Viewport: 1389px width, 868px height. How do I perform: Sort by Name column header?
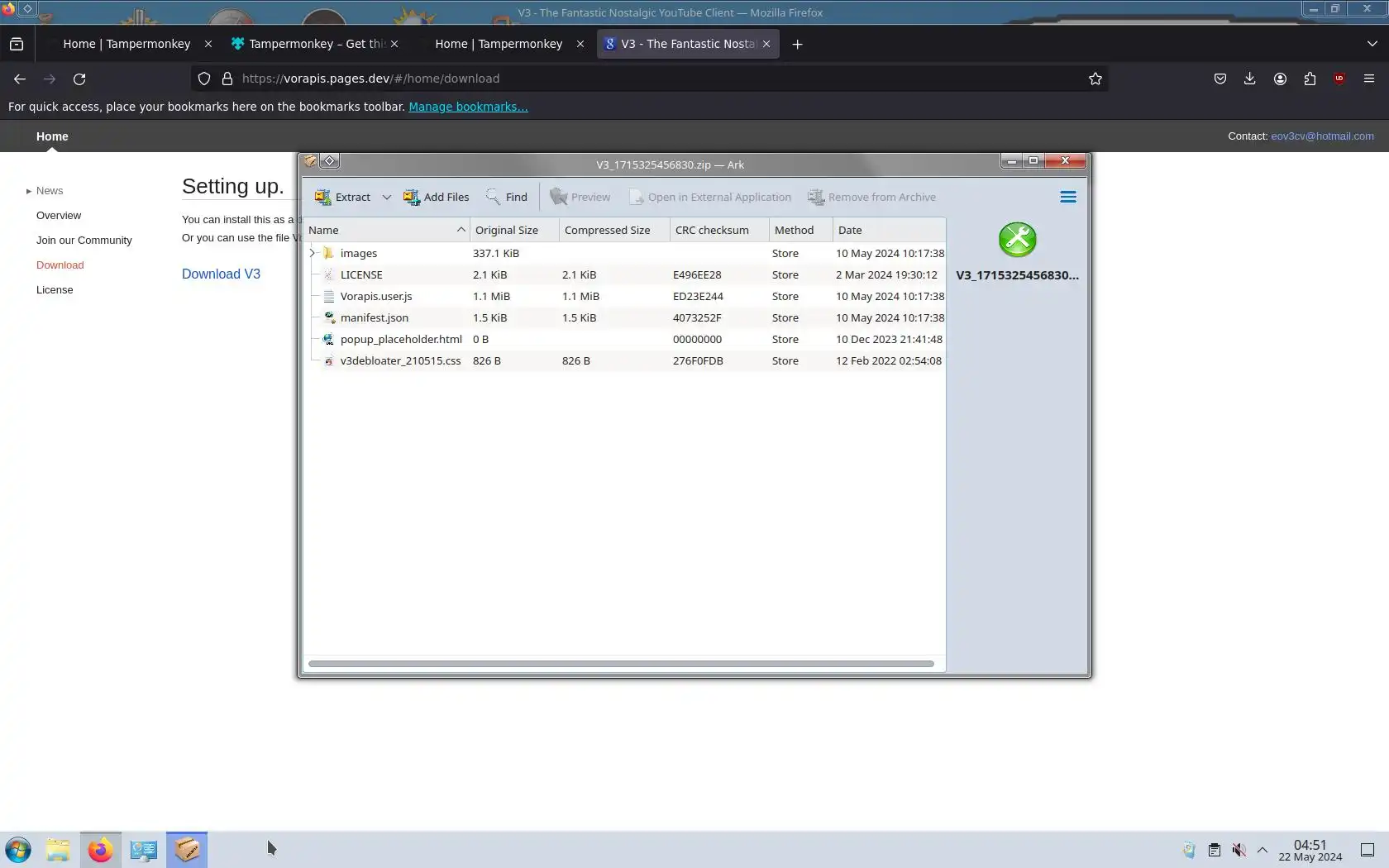pos(387,230)
